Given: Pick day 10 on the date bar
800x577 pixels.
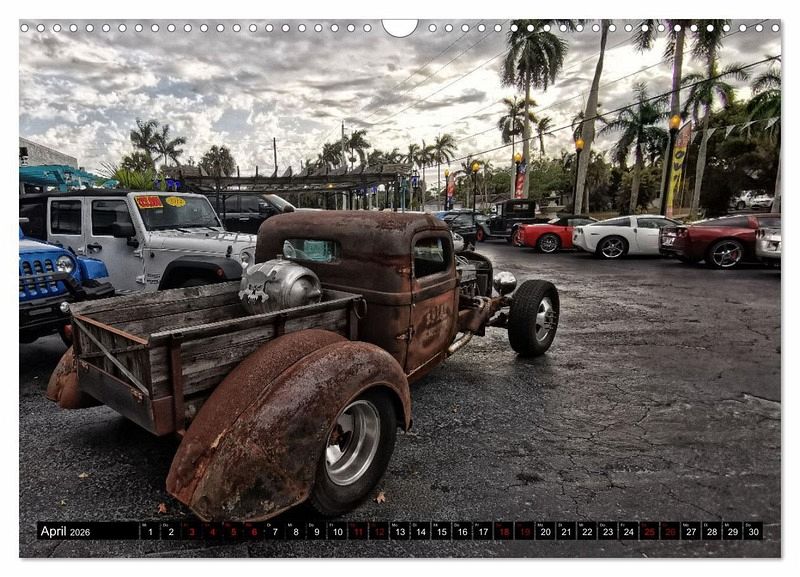Looking at the screenshot, I should pos(337,531).
